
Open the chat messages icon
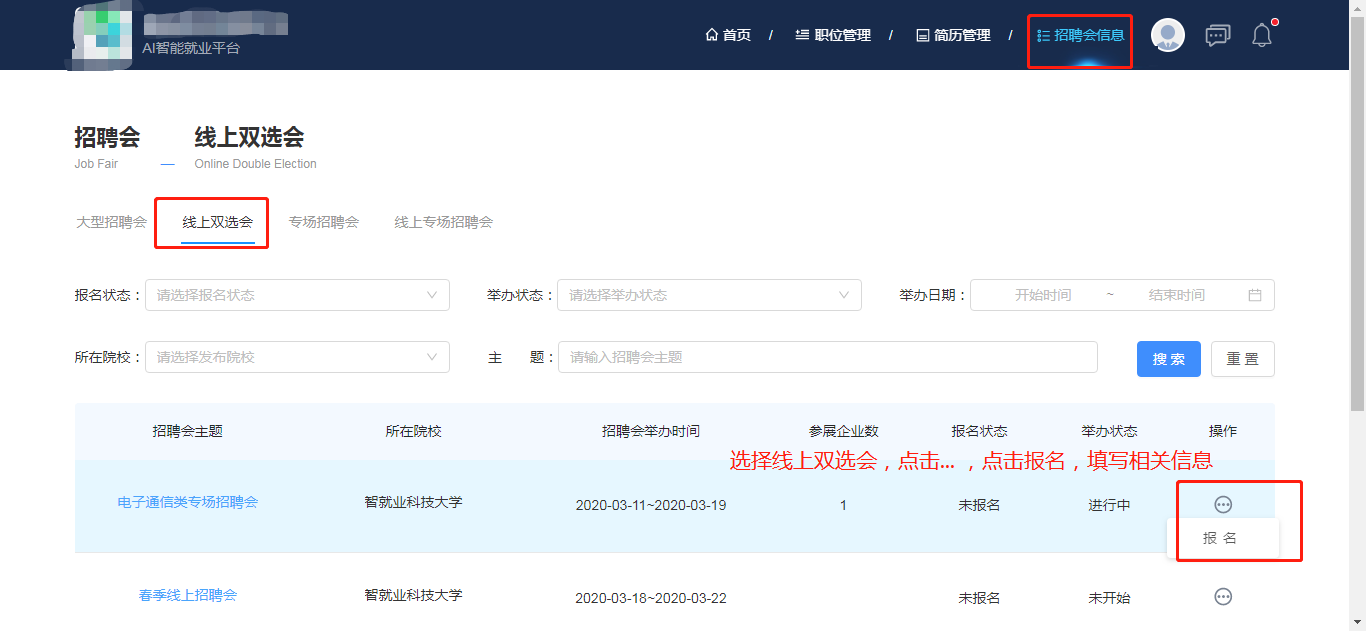(1217, 36)
